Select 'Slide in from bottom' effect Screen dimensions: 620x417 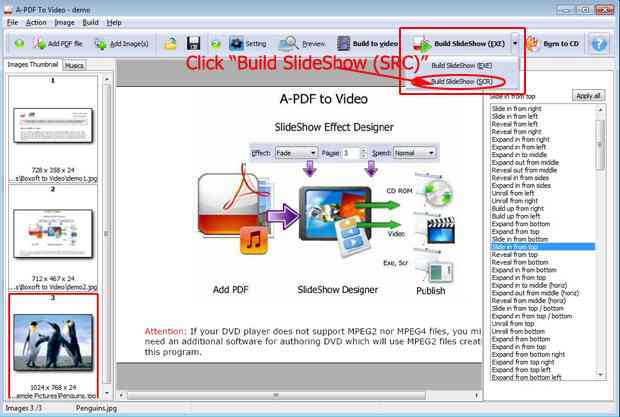(x=520, y=239)
